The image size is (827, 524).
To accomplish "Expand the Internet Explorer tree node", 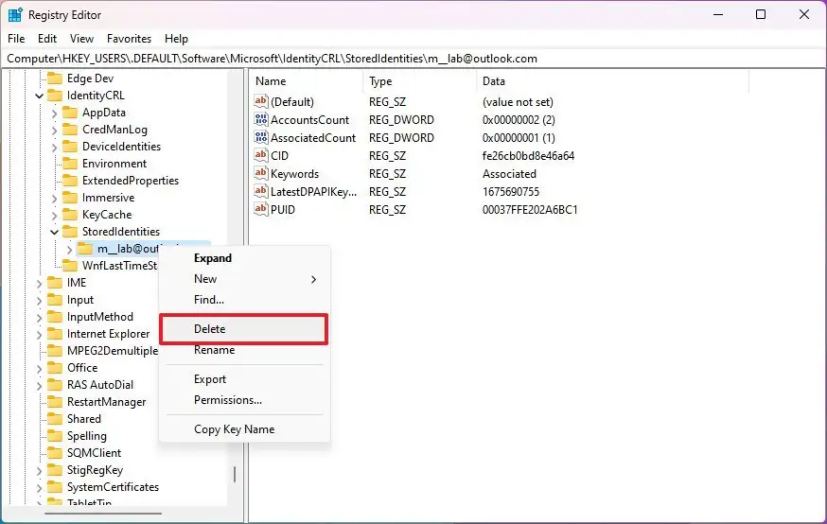I will 40,334.
